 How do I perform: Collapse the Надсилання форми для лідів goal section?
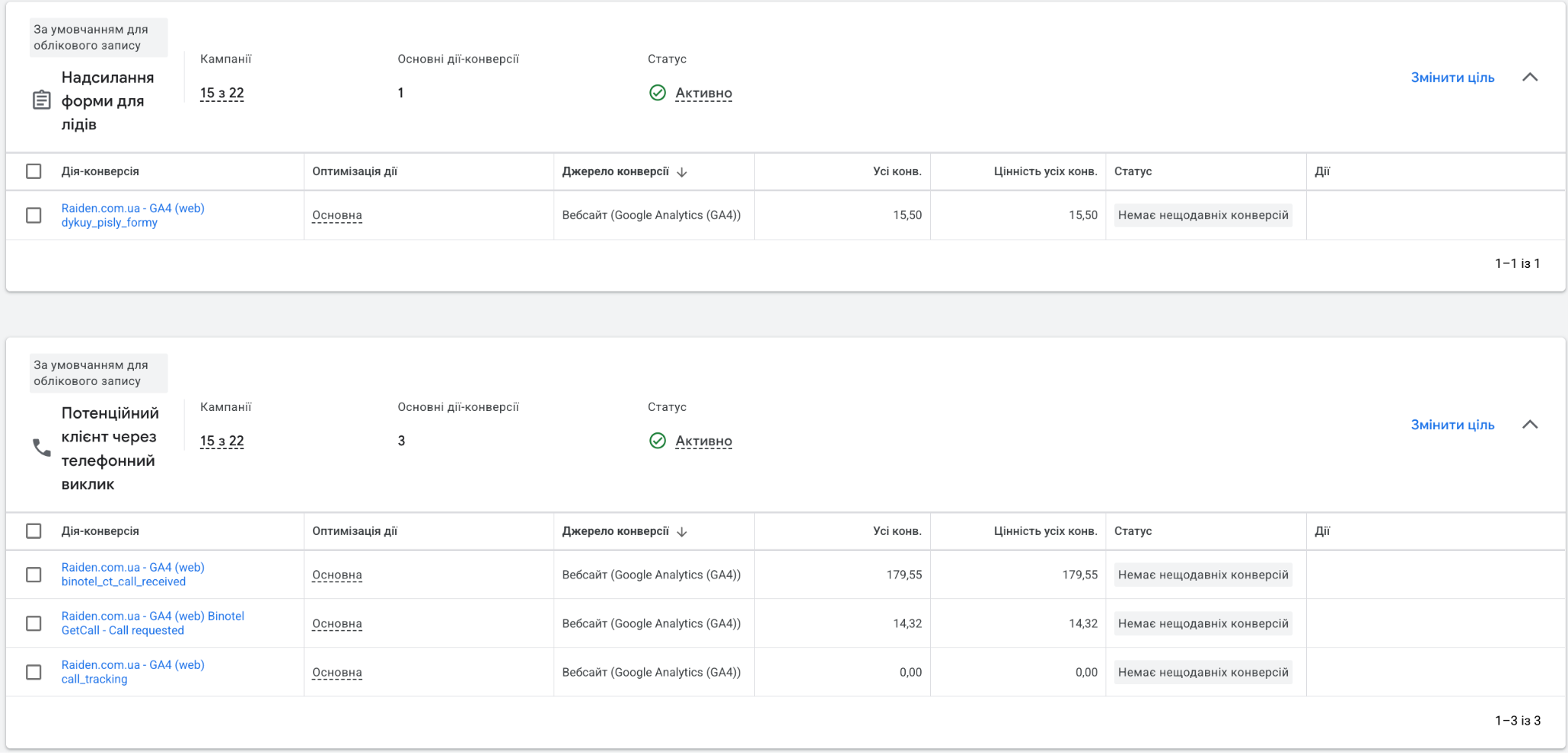[x=1530, y=77]
